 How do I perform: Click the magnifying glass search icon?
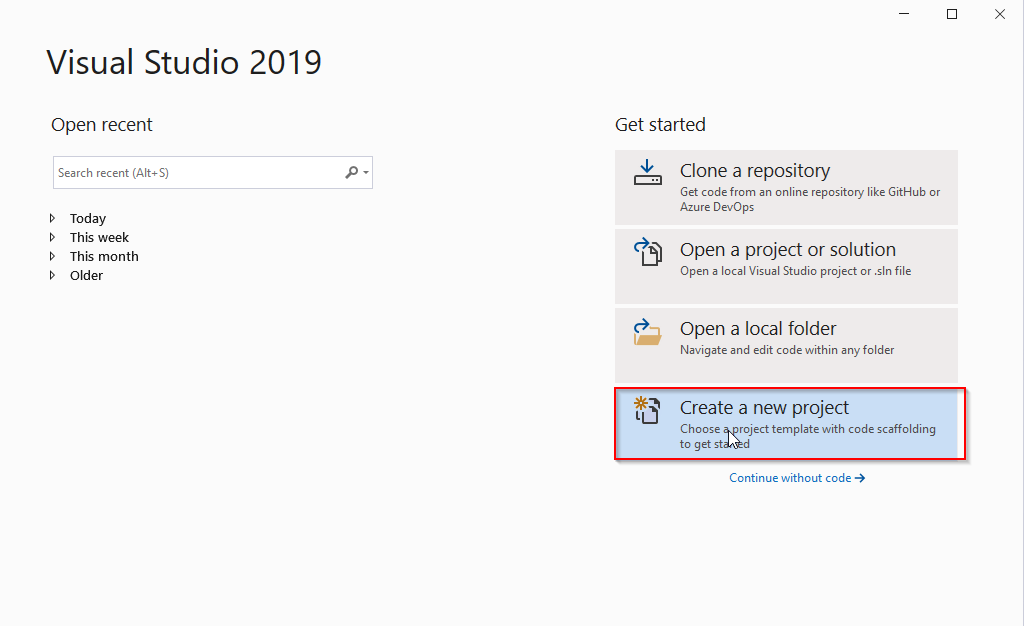351,172
